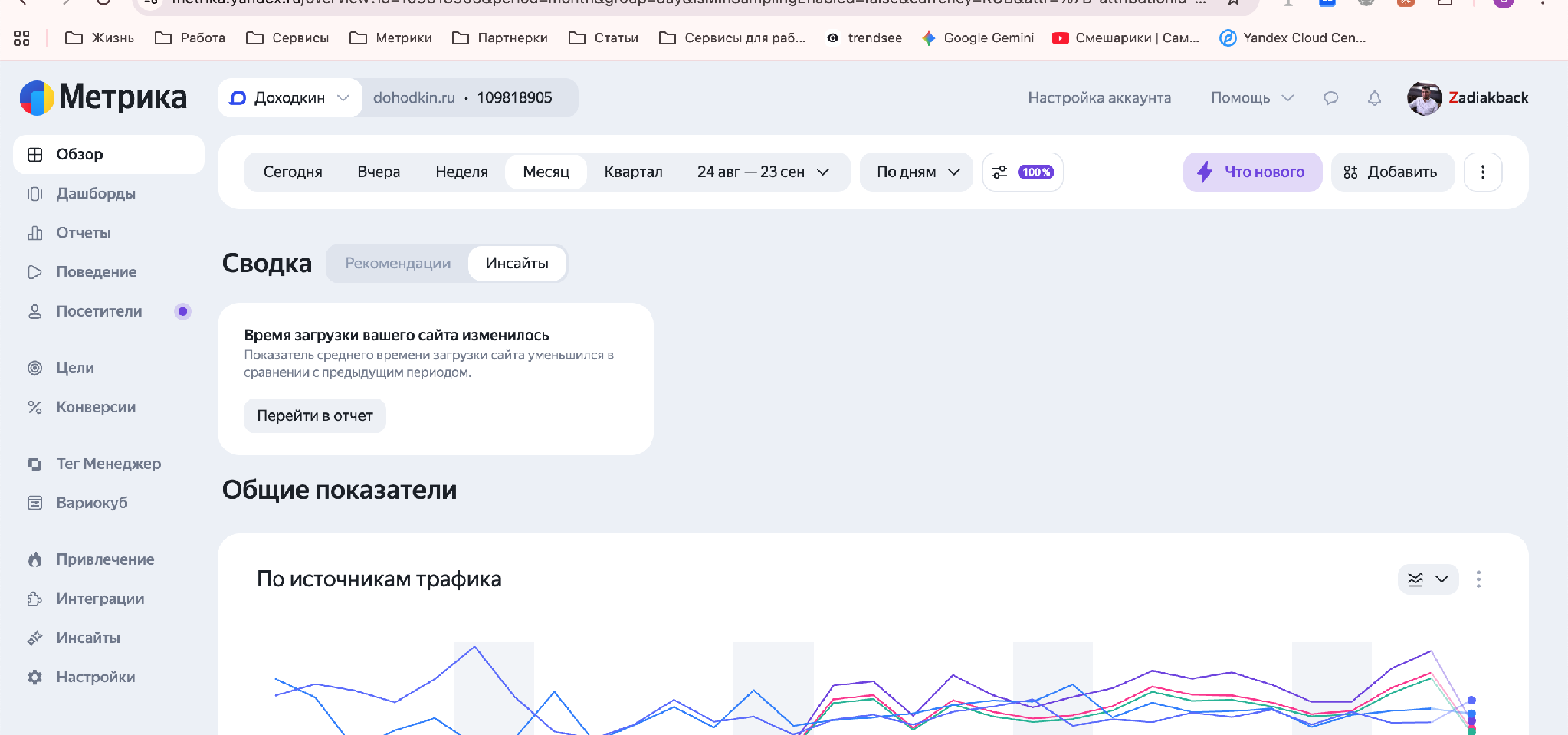Open Настройка аккаунта link
The width and height of the screenshot is (1568, 735).
1099,98
